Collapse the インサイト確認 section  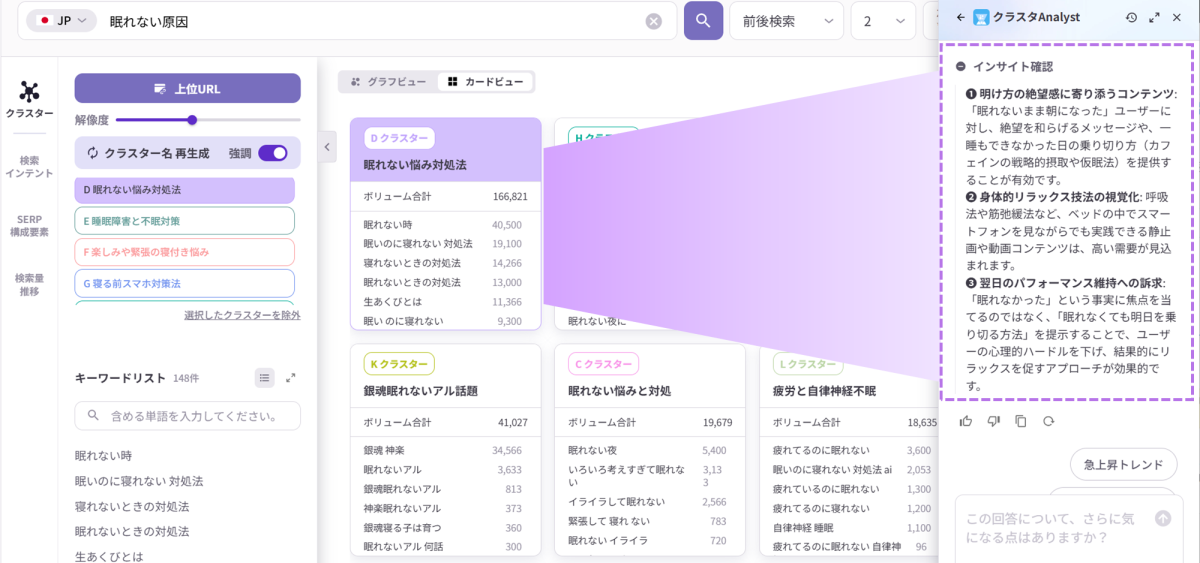click(x=961, y=66)
